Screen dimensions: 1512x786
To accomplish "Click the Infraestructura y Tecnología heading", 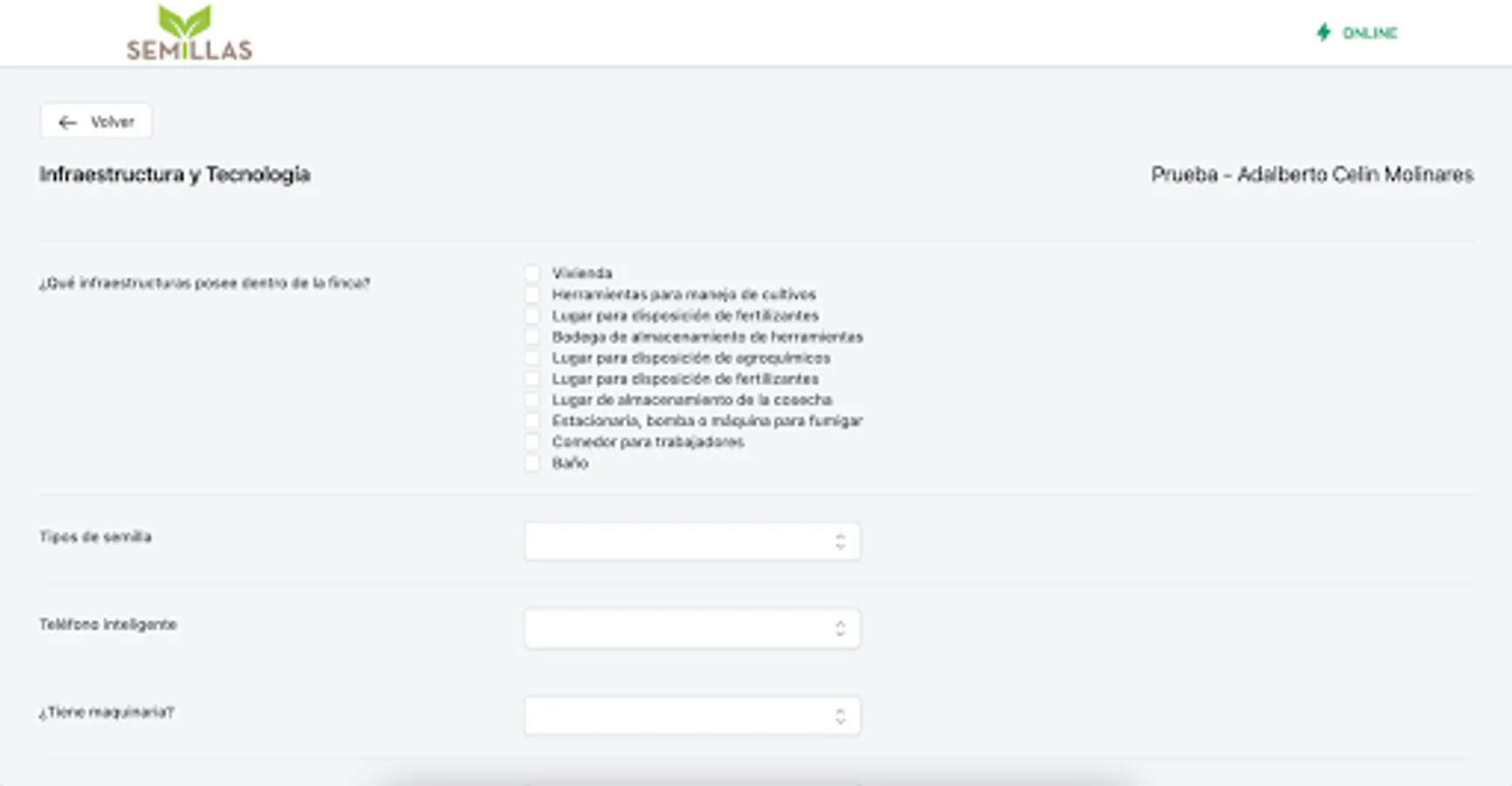I will coord(175,175).
